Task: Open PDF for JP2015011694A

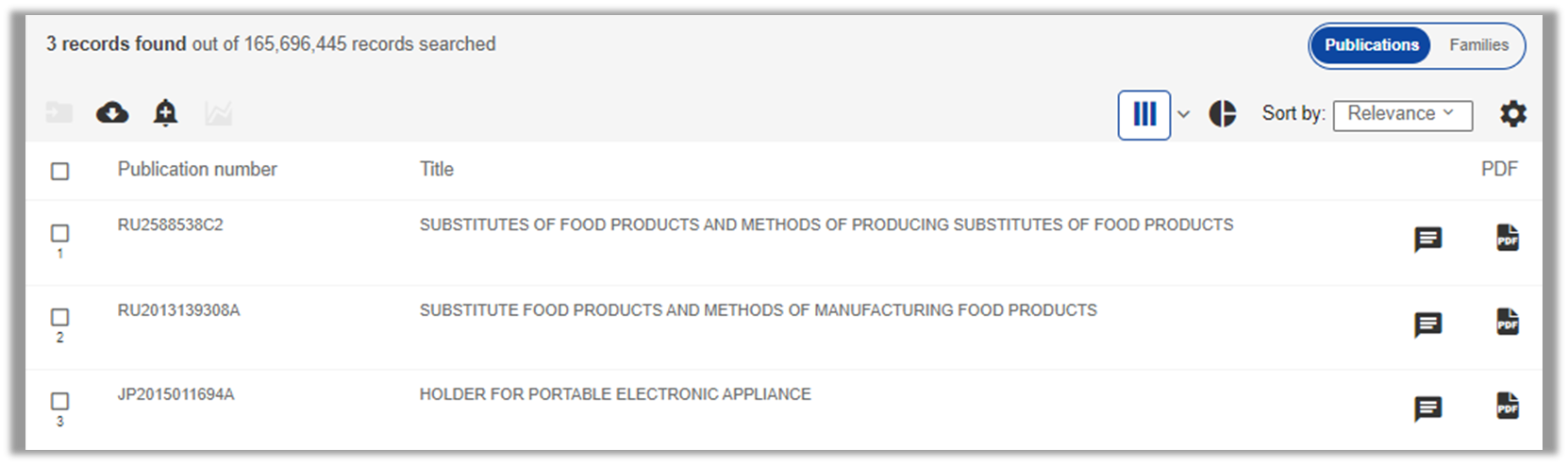Action: coord(1508,406)
